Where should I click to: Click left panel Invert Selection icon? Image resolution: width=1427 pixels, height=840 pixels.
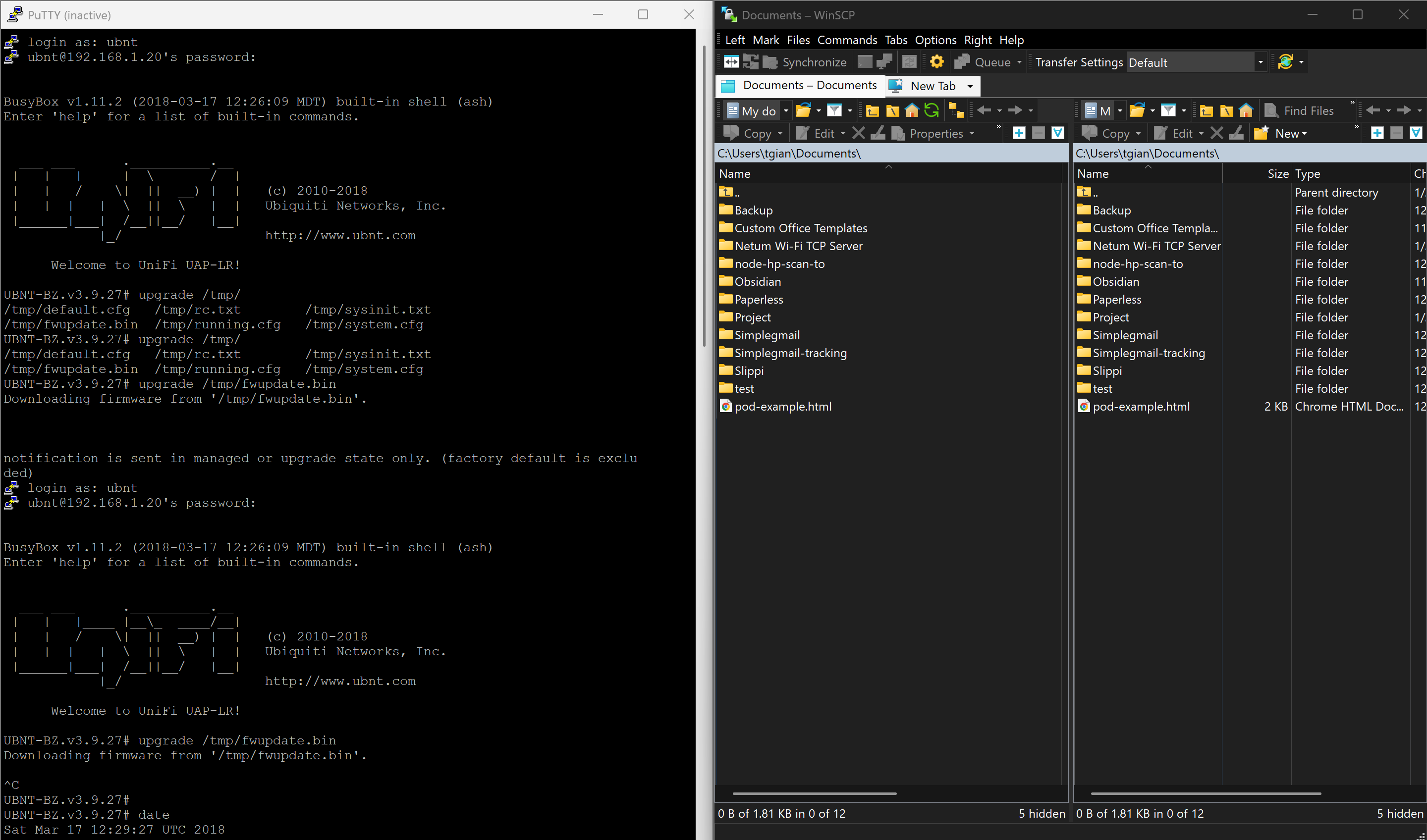(x=1058, y=133)
